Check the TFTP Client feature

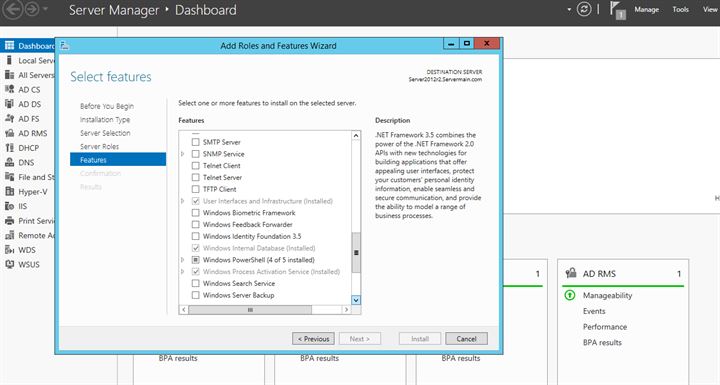(196, 189)
